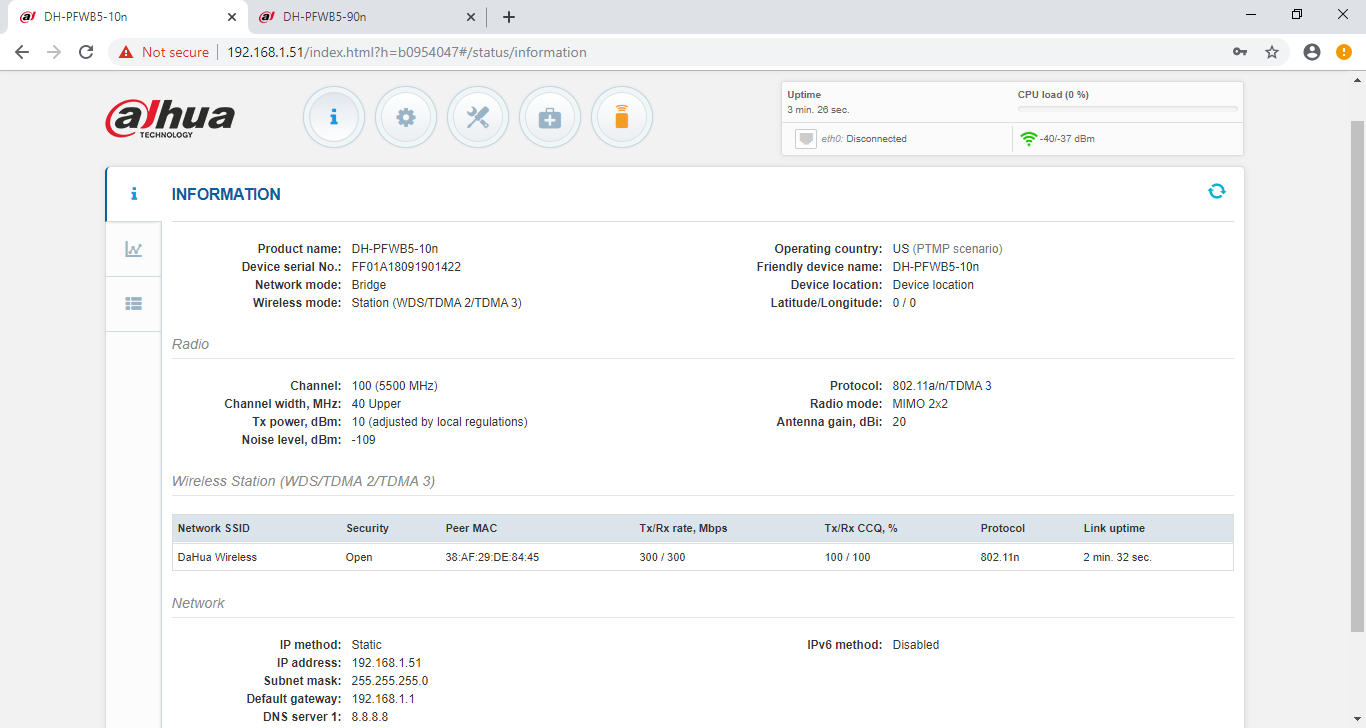Click the eth0 Disconnected status indicator

(x=850, y=139)
